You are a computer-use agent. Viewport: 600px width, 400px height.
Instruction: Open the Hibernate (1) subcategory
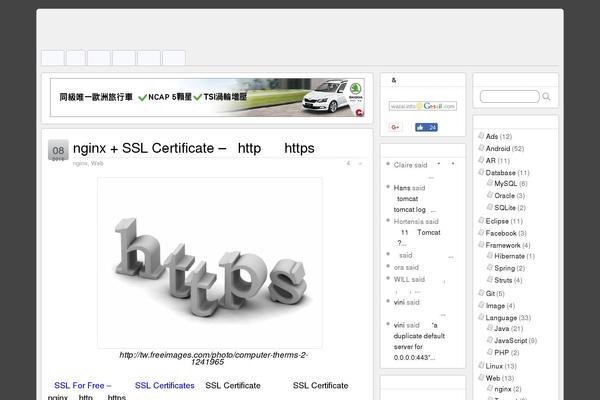(514, 256)
